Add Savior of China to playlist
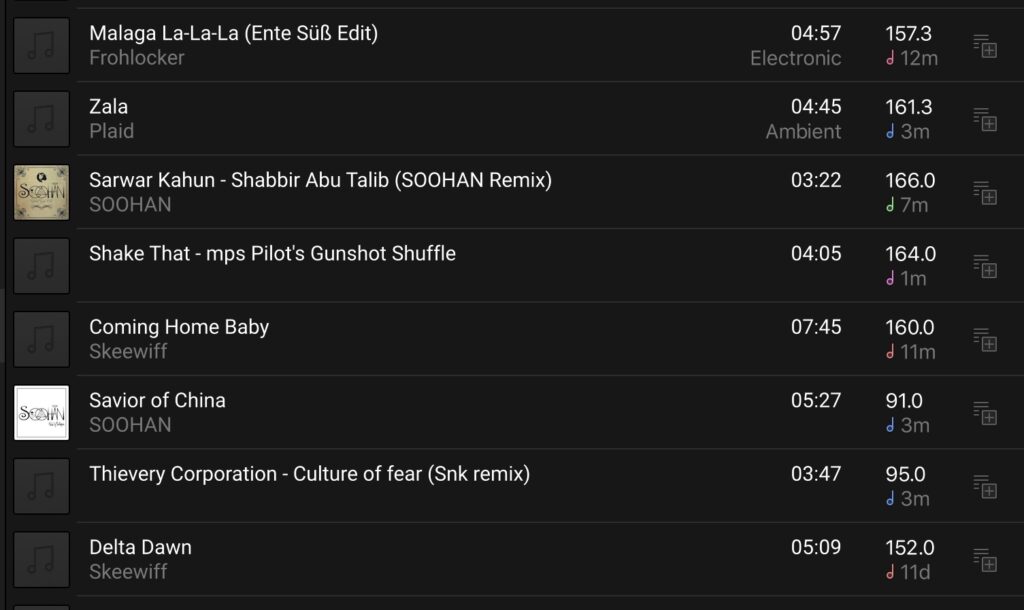This screenshot has width=1024, height=610. [x=985, y=413]
